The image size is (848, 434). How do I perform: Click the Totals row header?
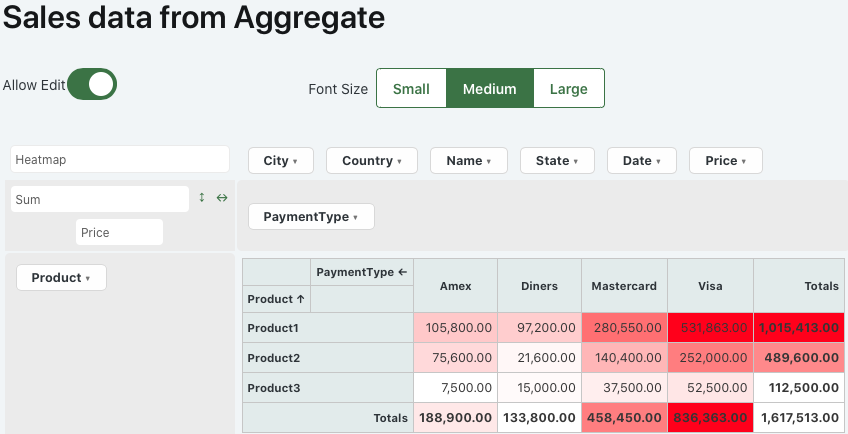coord(328,418)
